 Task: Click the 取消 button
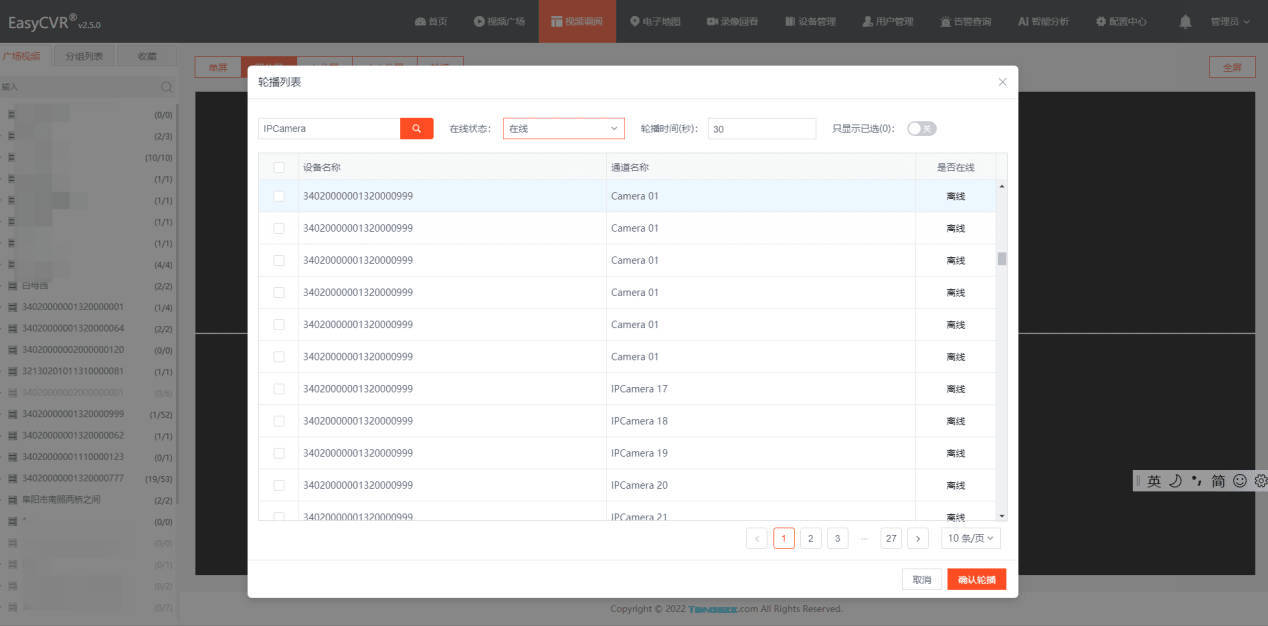tap(921, 580)
